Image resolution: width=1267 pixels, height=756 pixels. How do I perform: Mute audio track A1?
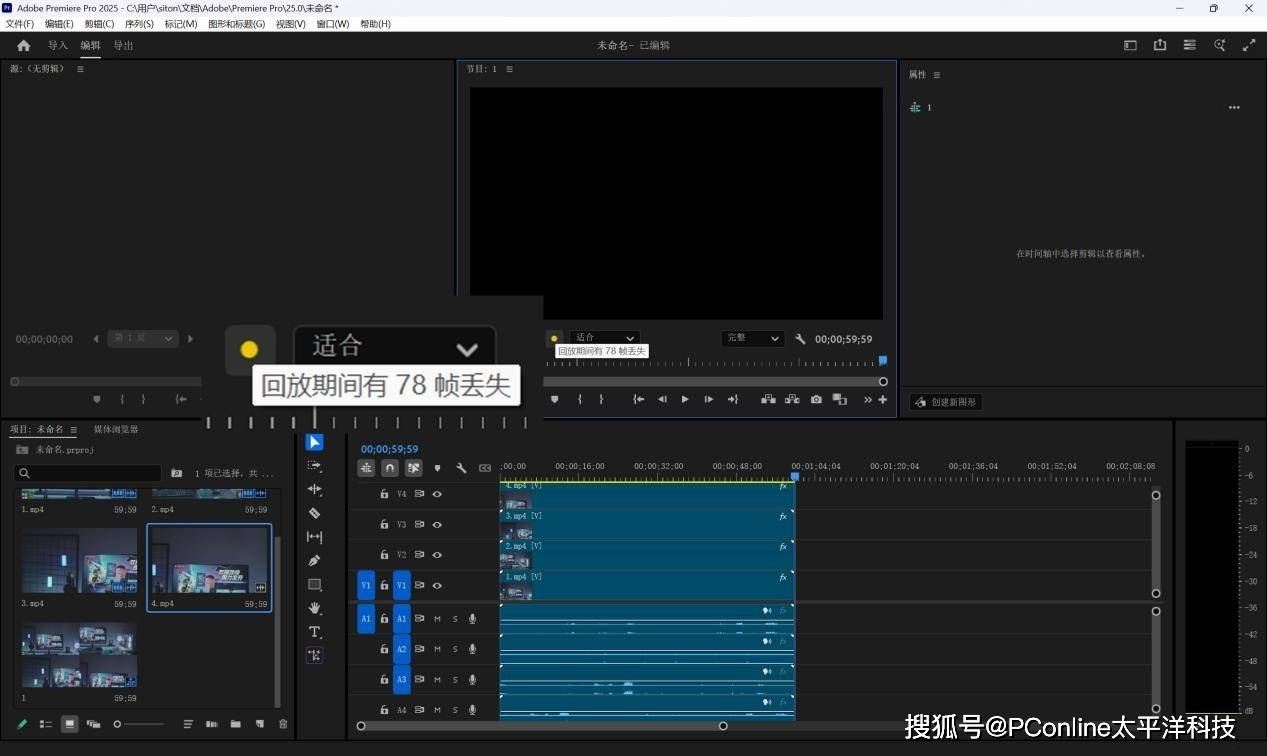pos(437,619)
